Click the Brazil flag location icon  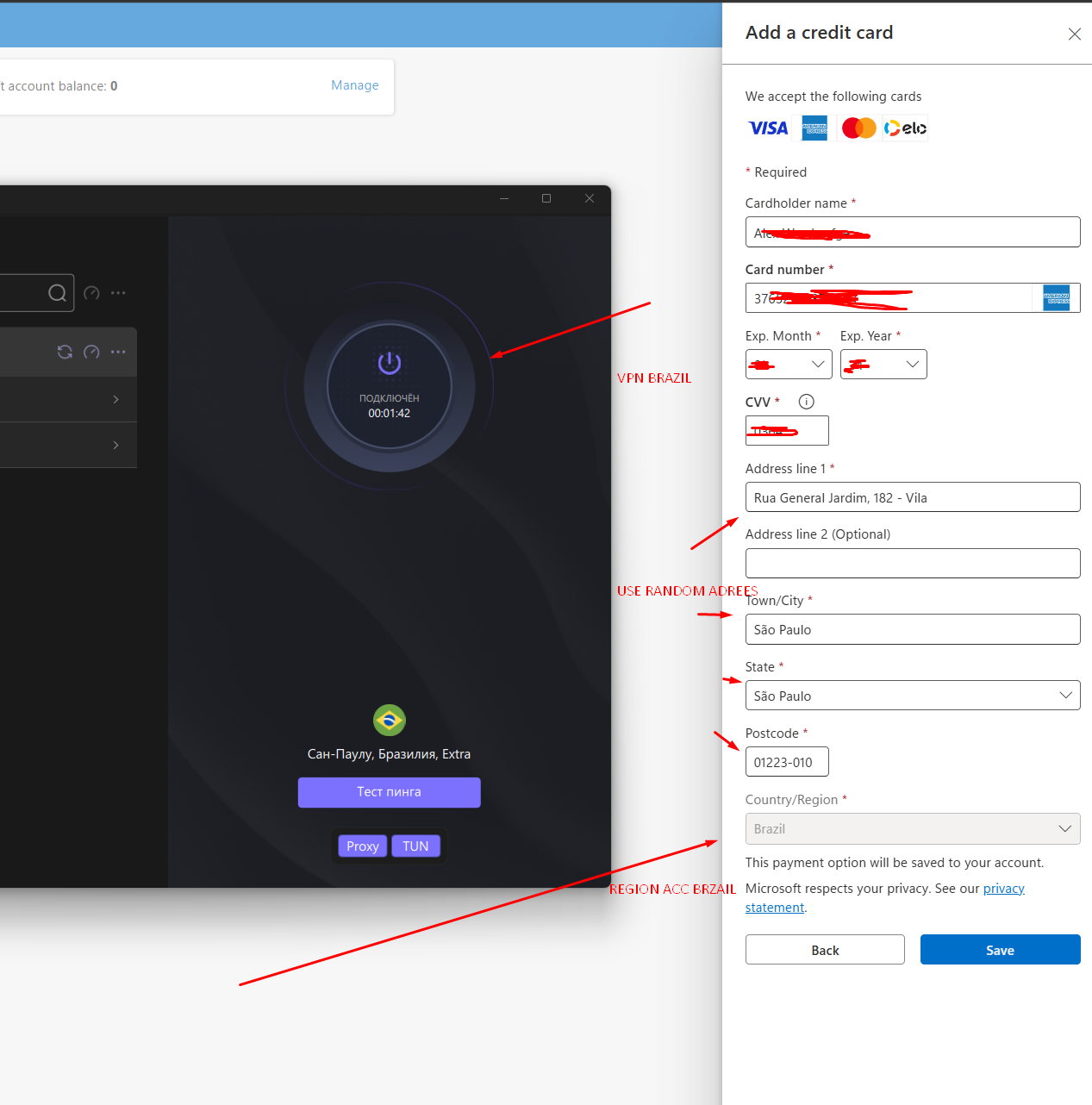390,720
